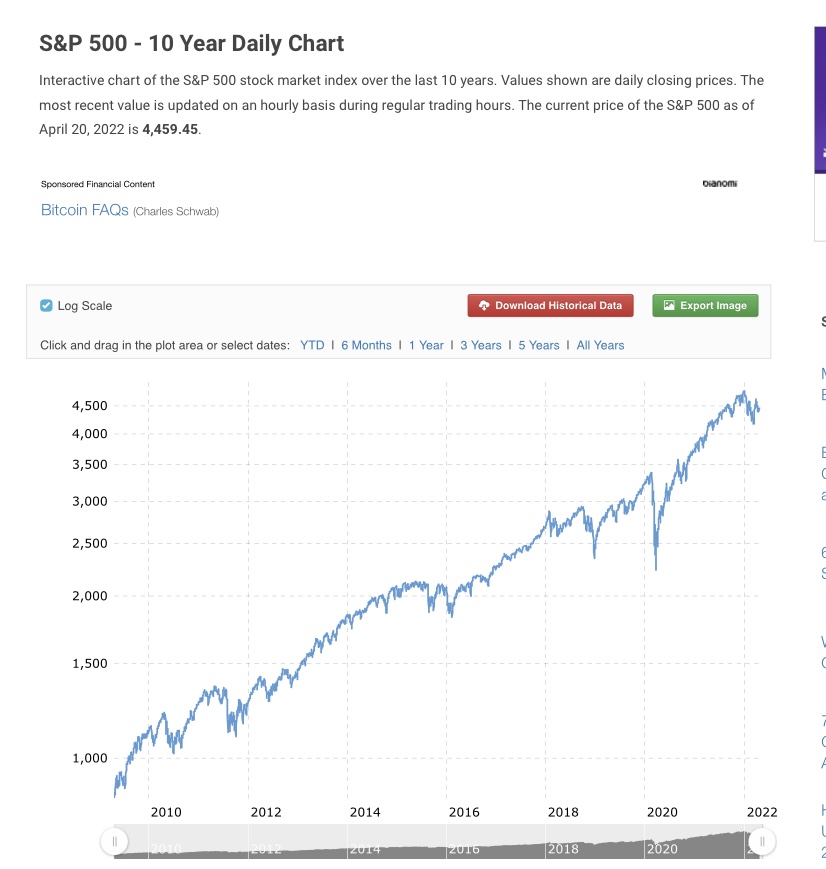Viewport: 826px width, 869px height.
Task: Click the 4,500 y-axis label
Action: pos(90,406)
